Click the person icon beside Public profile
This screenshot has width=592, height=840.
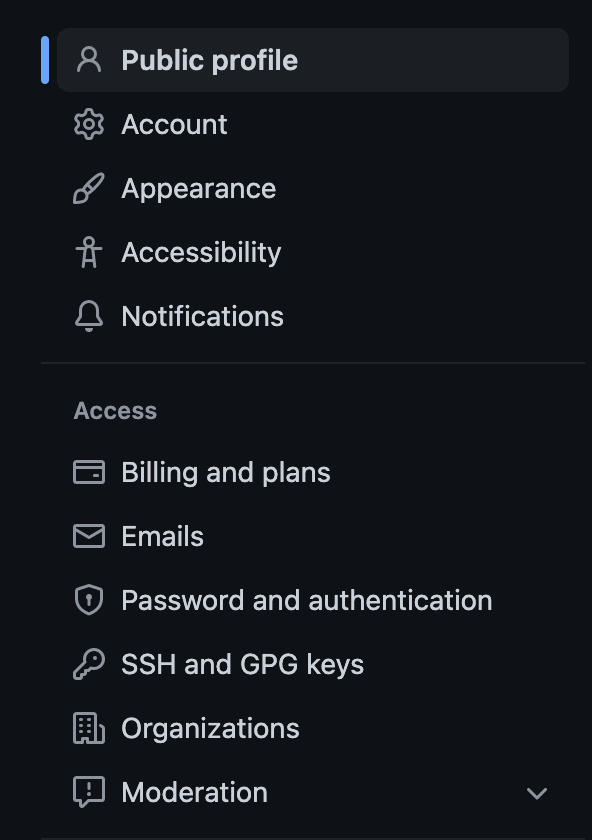coord(89,60)
